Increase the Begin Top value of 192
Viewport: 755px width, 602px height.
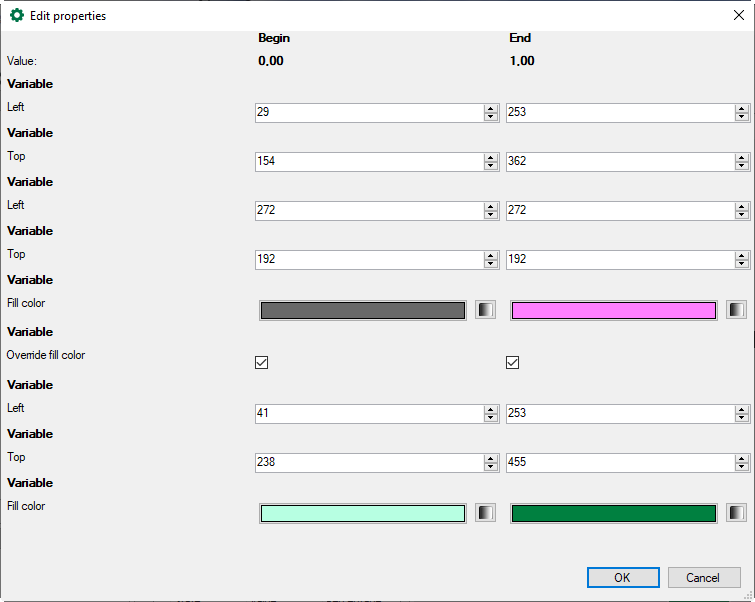point(491,255)
